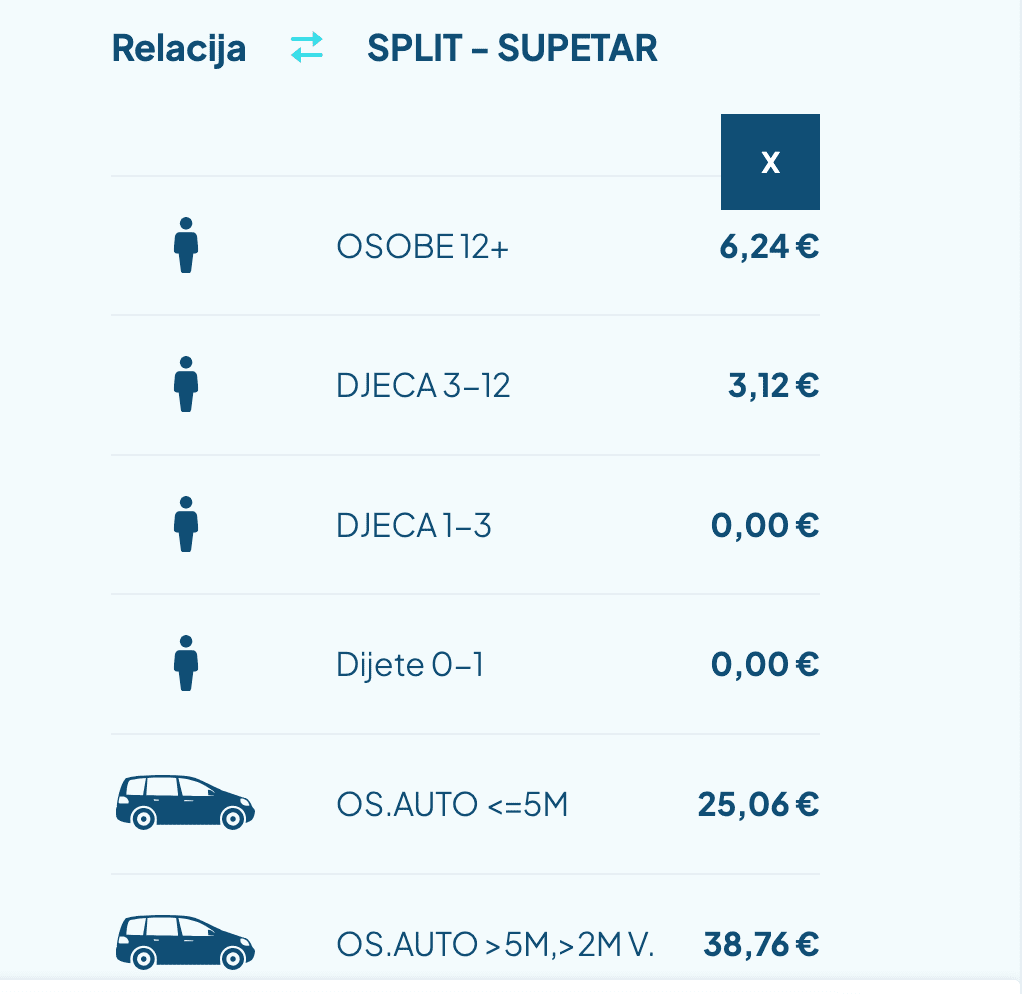The height and width of the screenshot is (994, 1022).
Task: Open the SPLIT – SUPETAR route title
Action: click(x=512, y=48)
